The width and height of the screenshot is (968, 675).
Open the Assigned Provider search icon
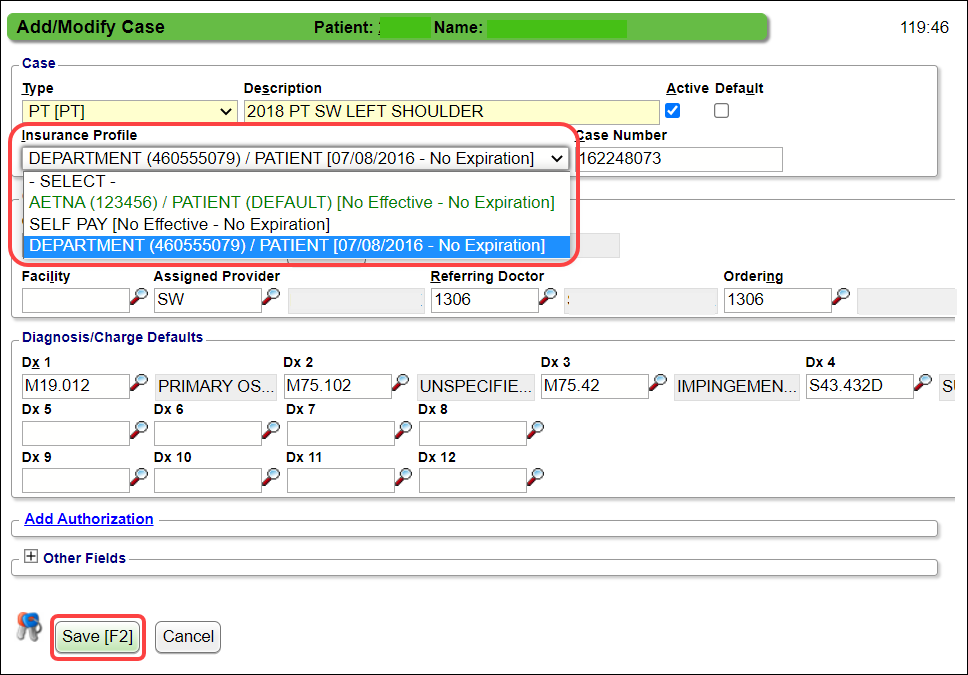271,297
